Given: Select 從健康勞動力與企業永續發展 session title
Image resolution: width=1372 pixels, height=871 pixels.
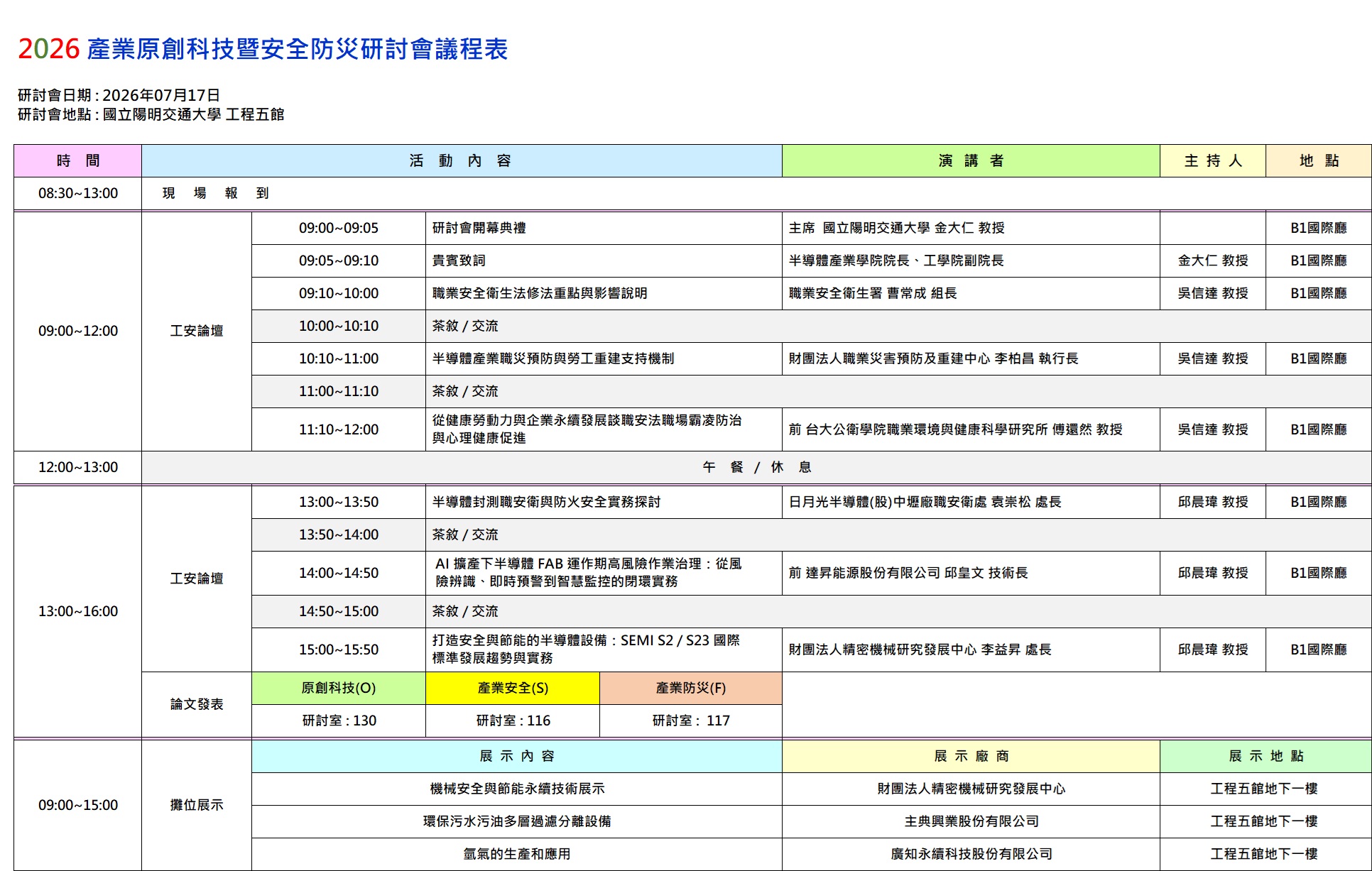Looking at the screenshot, I should click(x=587, y=429).
